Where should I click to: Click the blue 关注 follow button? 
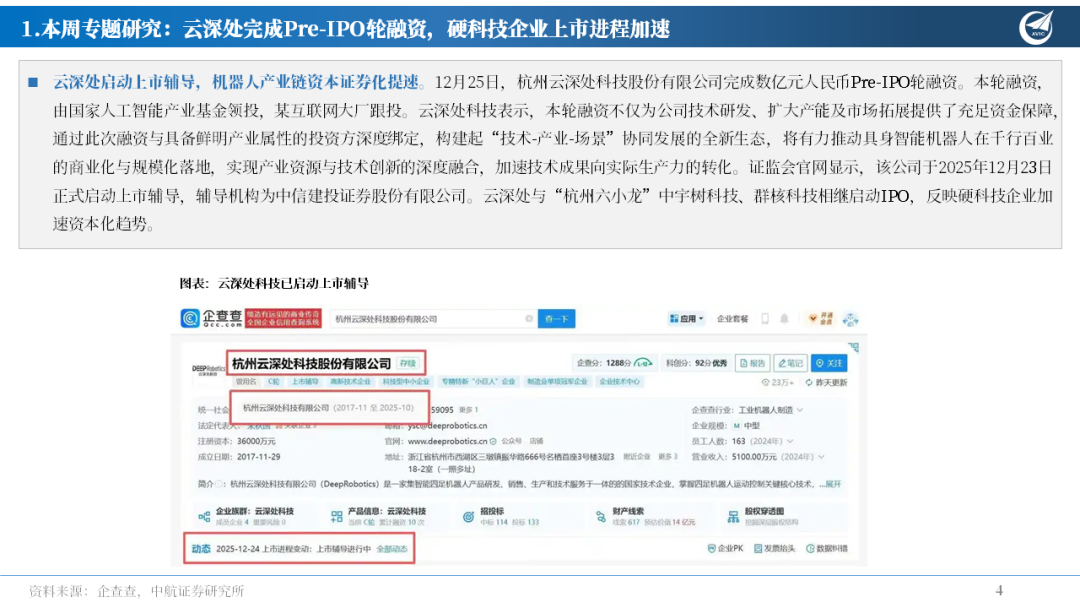[x=829, y=363]
